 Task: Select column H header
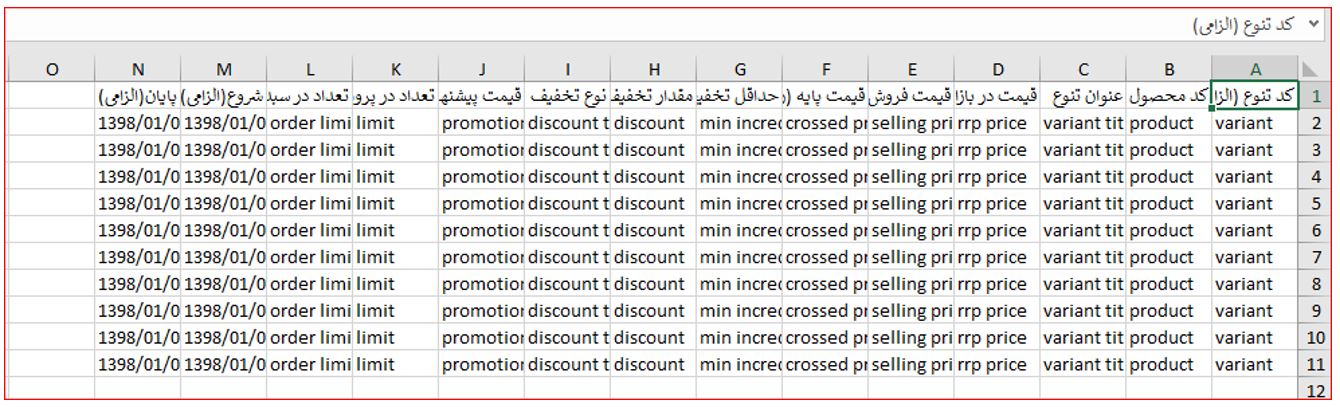pos(653,69)
